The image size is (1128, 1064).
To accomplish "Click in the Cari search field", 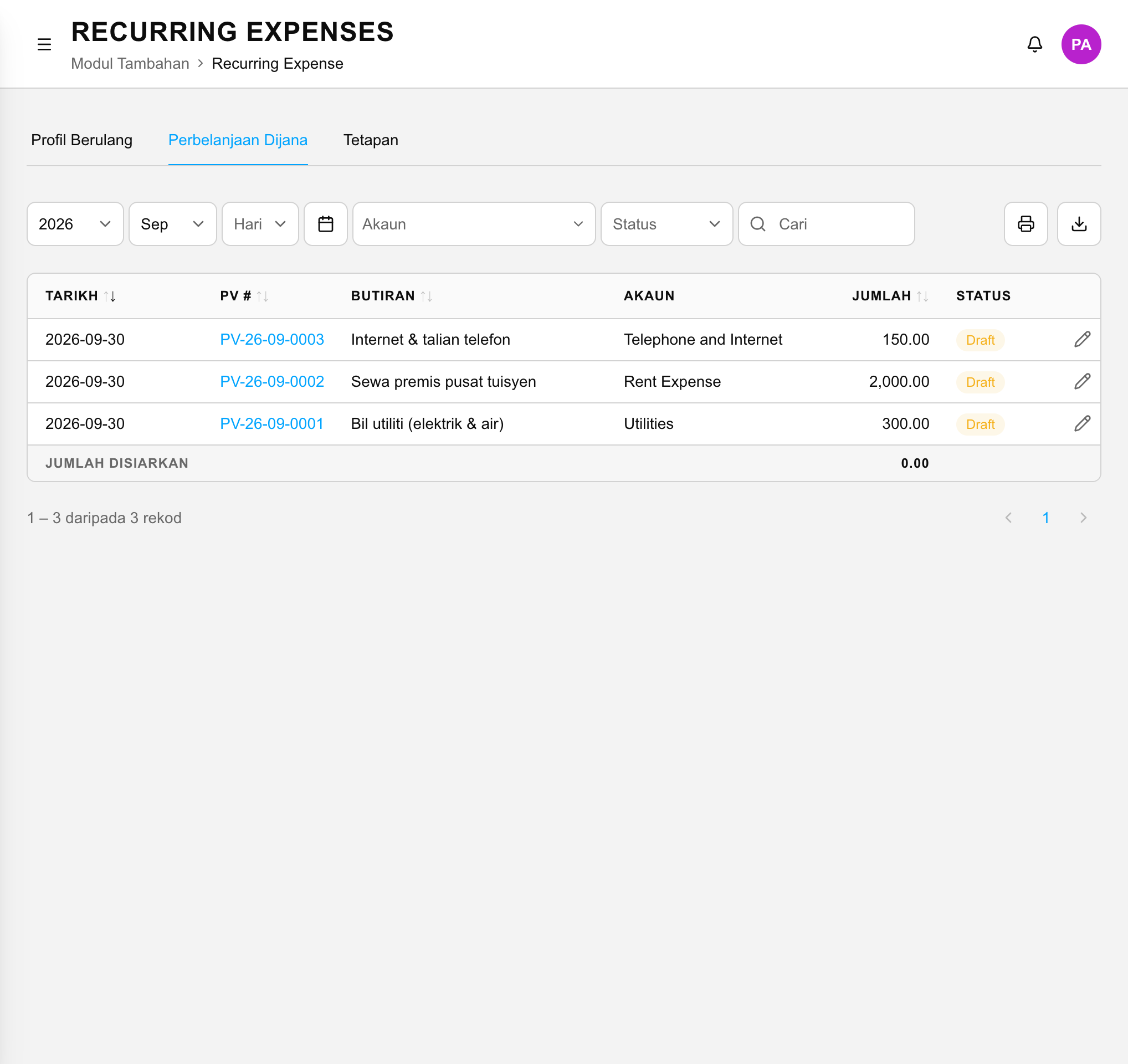I will click(x=826, y=224).
